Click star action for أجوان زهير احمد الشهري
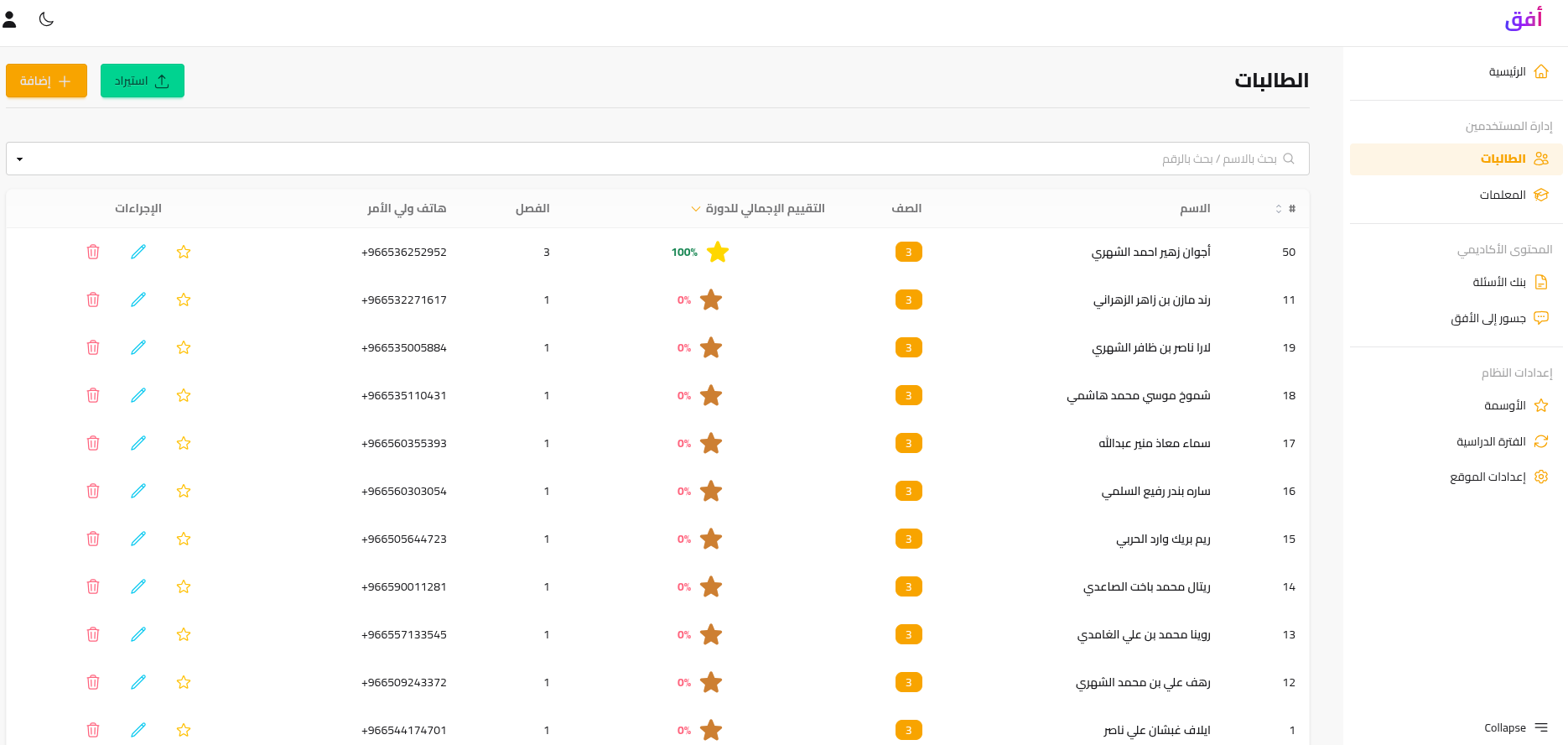Image resolution: width=1568 pixels, height=745 pixels. click(184, 252)
